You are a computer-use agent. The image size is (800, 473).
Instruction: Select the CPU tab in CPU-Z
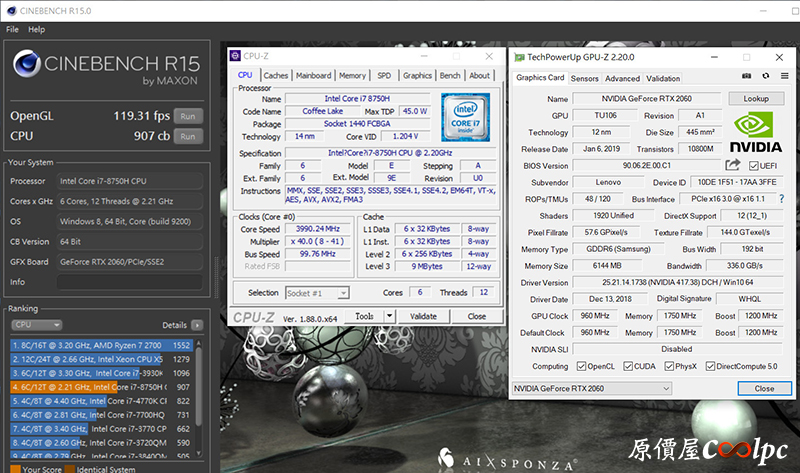coord(245,75)
